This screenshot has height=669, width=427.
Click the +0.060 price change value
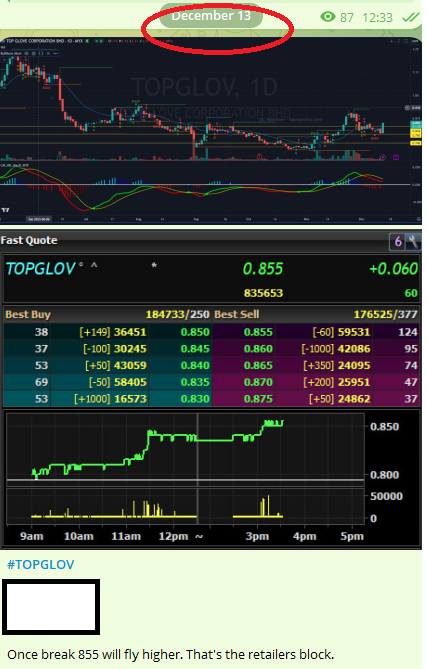(x=393, y=269)
